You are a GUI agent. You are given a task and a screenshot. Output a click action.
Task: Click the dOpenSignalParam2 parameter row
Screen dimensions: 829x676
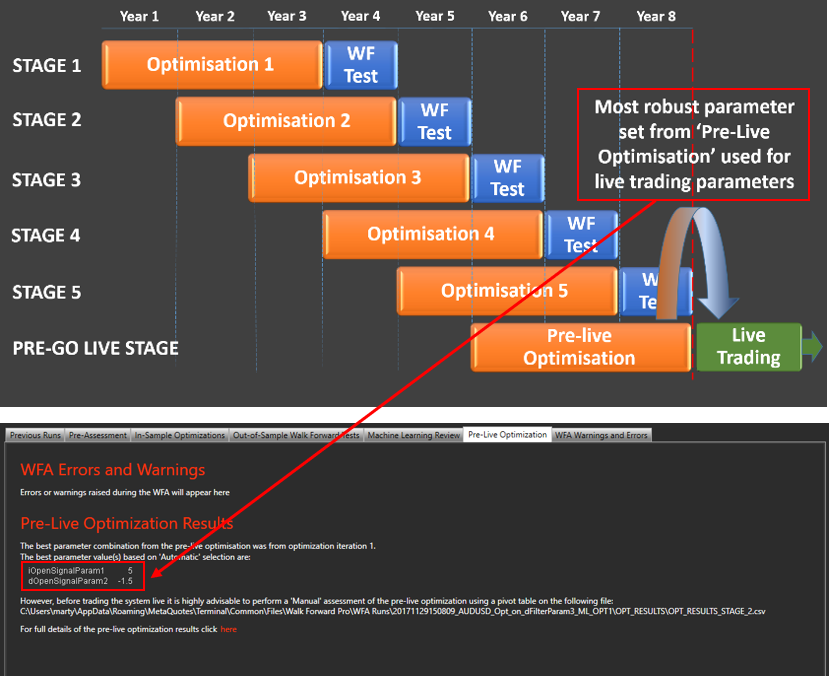click(80, 581)
